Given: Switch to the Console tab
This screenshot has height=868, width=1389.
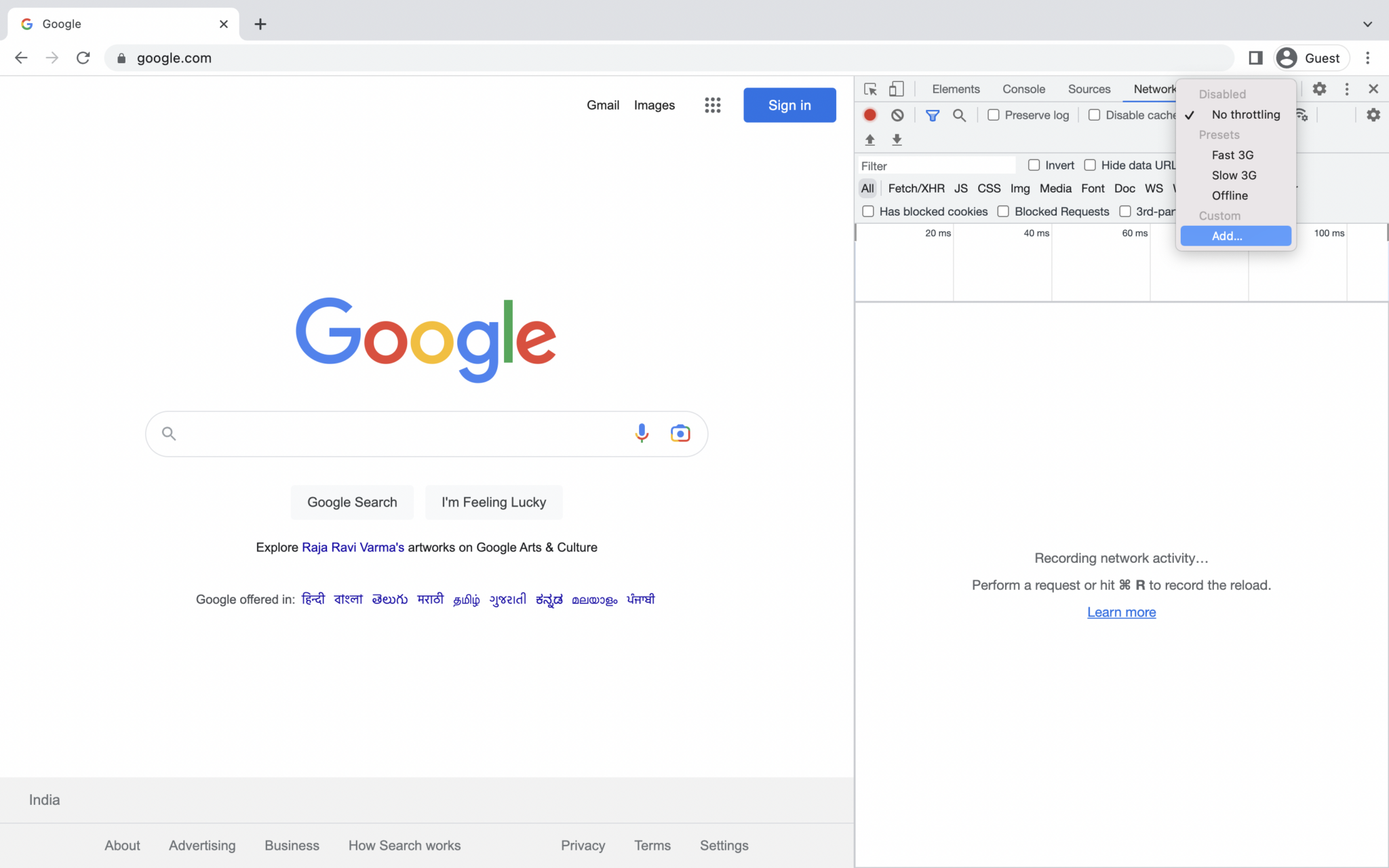Looking at the screenshot, I should [1023, 89].
